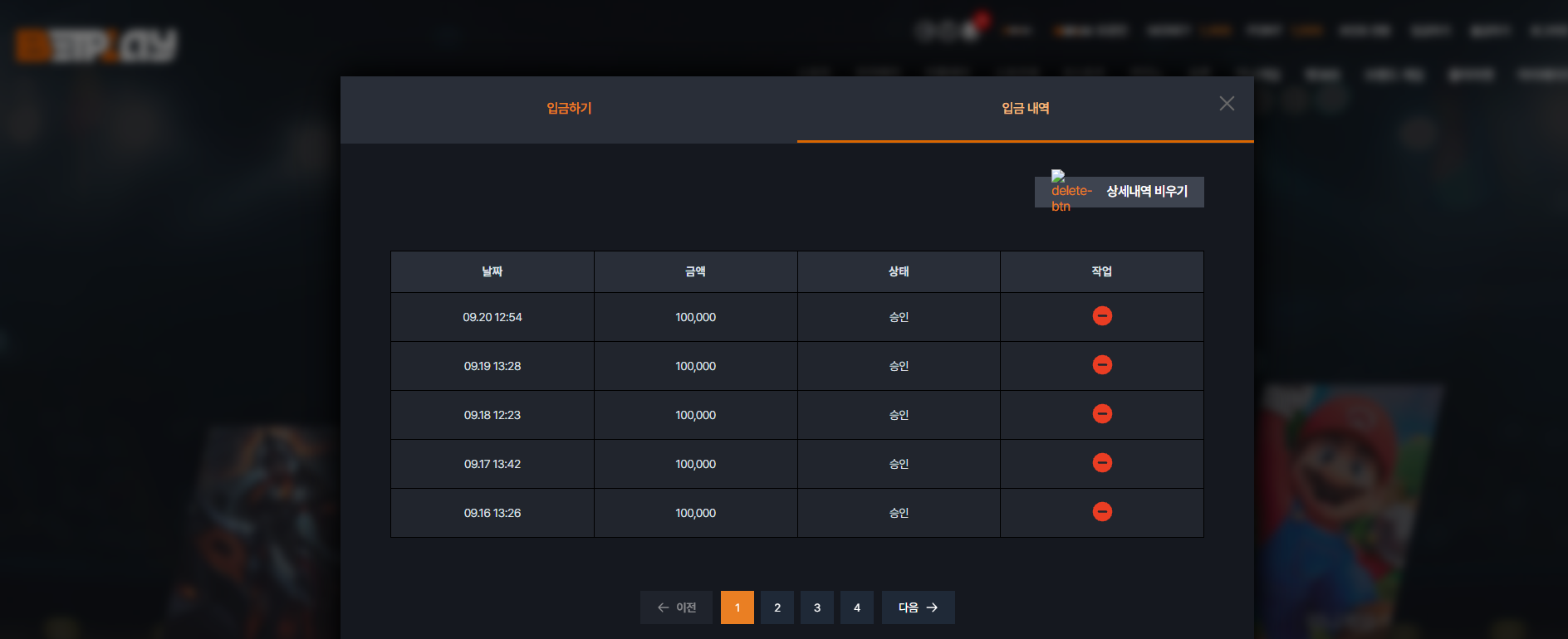Click the 이전 previous page button
Viewport: 1568px width, 639px height.
click(676, 607)
